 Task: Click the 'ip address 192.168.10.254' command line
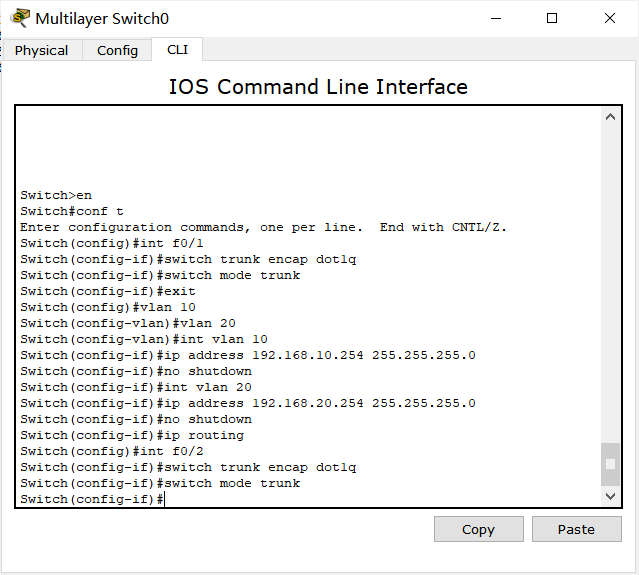tap(247, 355)
